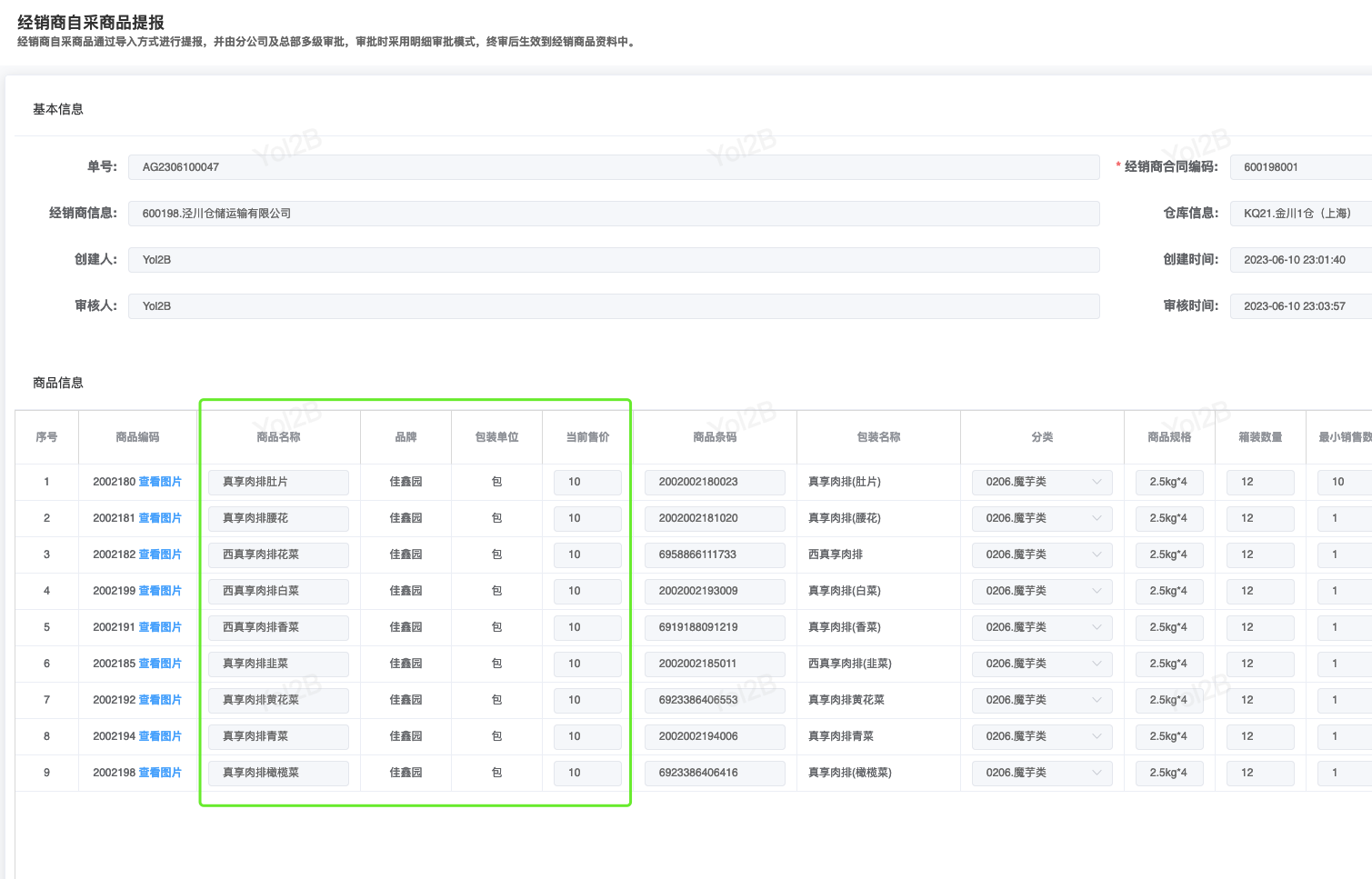Viewport: 1372px width, 879px height.
Task: Click 箱装数量 field in 西真享肉排花菜 row
Action: [1260, 554]
